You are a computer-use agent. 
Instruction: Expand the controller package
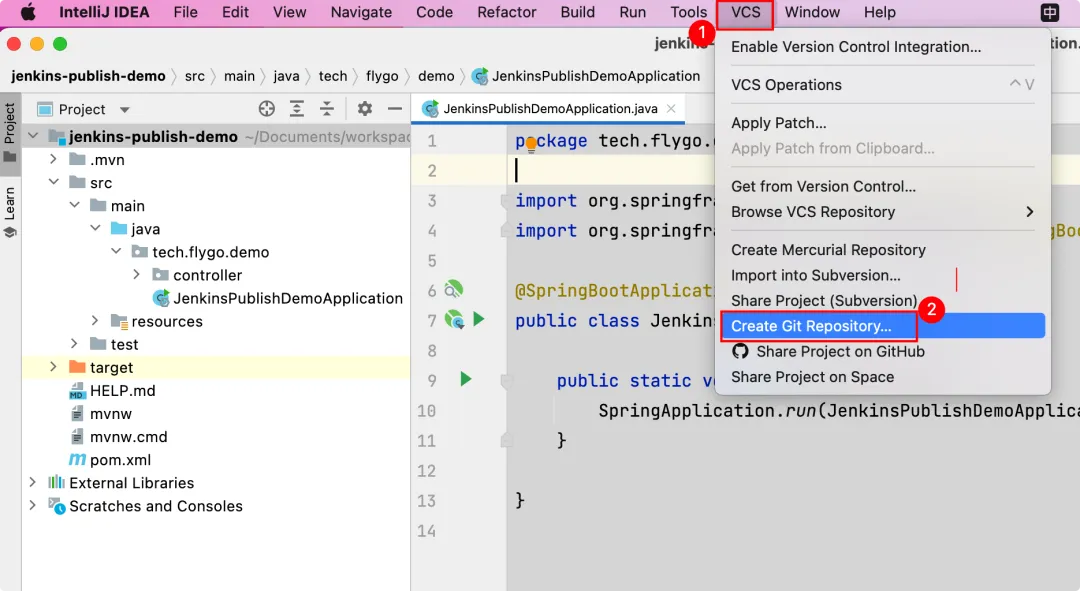(136, 274)
